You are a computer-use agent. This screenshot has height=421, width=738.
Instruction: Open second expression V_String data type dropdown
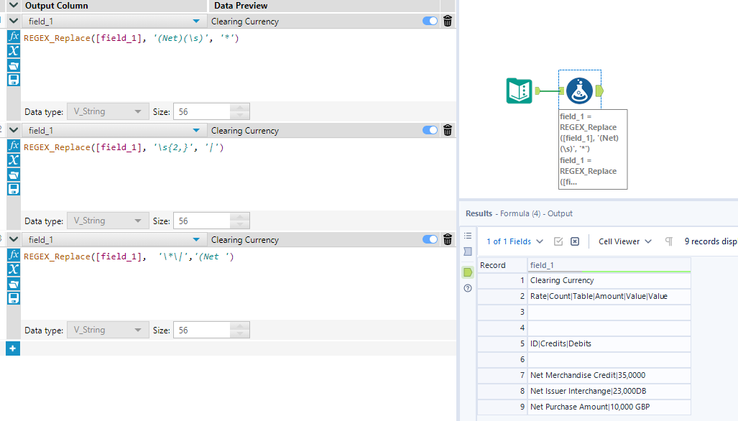coord(108,221)
